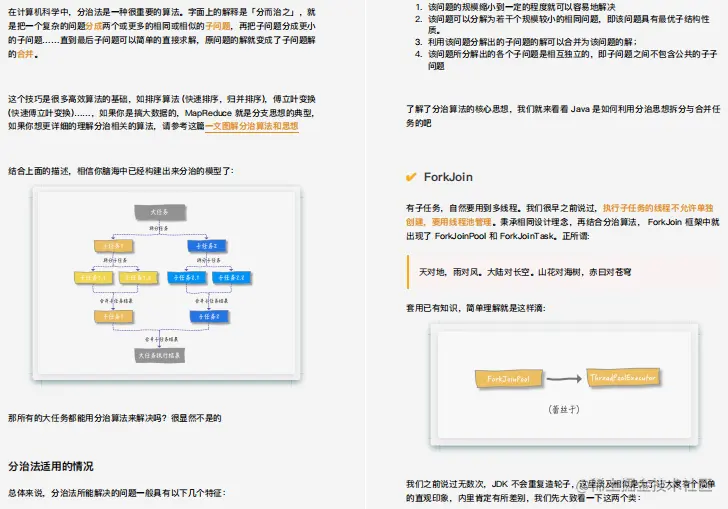
Task: Click the (蕾丝于) caption under the diagram
Action: (x=564, y=410)
